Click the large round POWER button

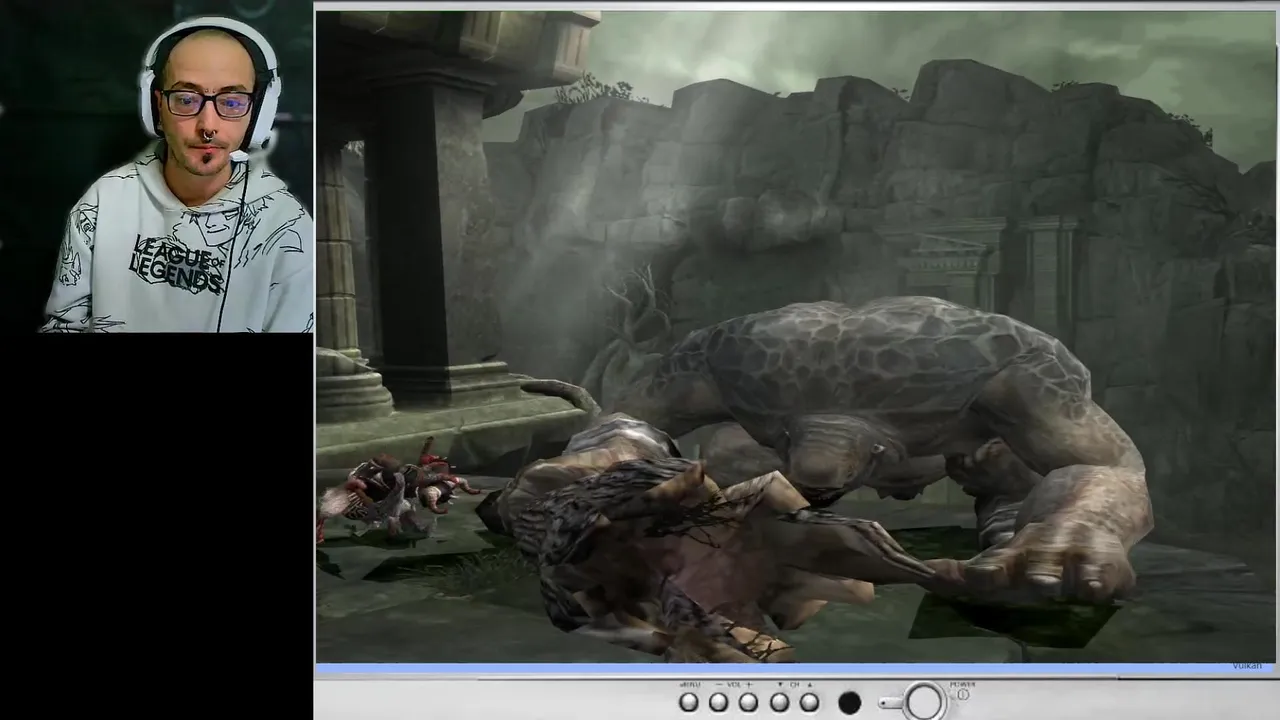[924, 702]
